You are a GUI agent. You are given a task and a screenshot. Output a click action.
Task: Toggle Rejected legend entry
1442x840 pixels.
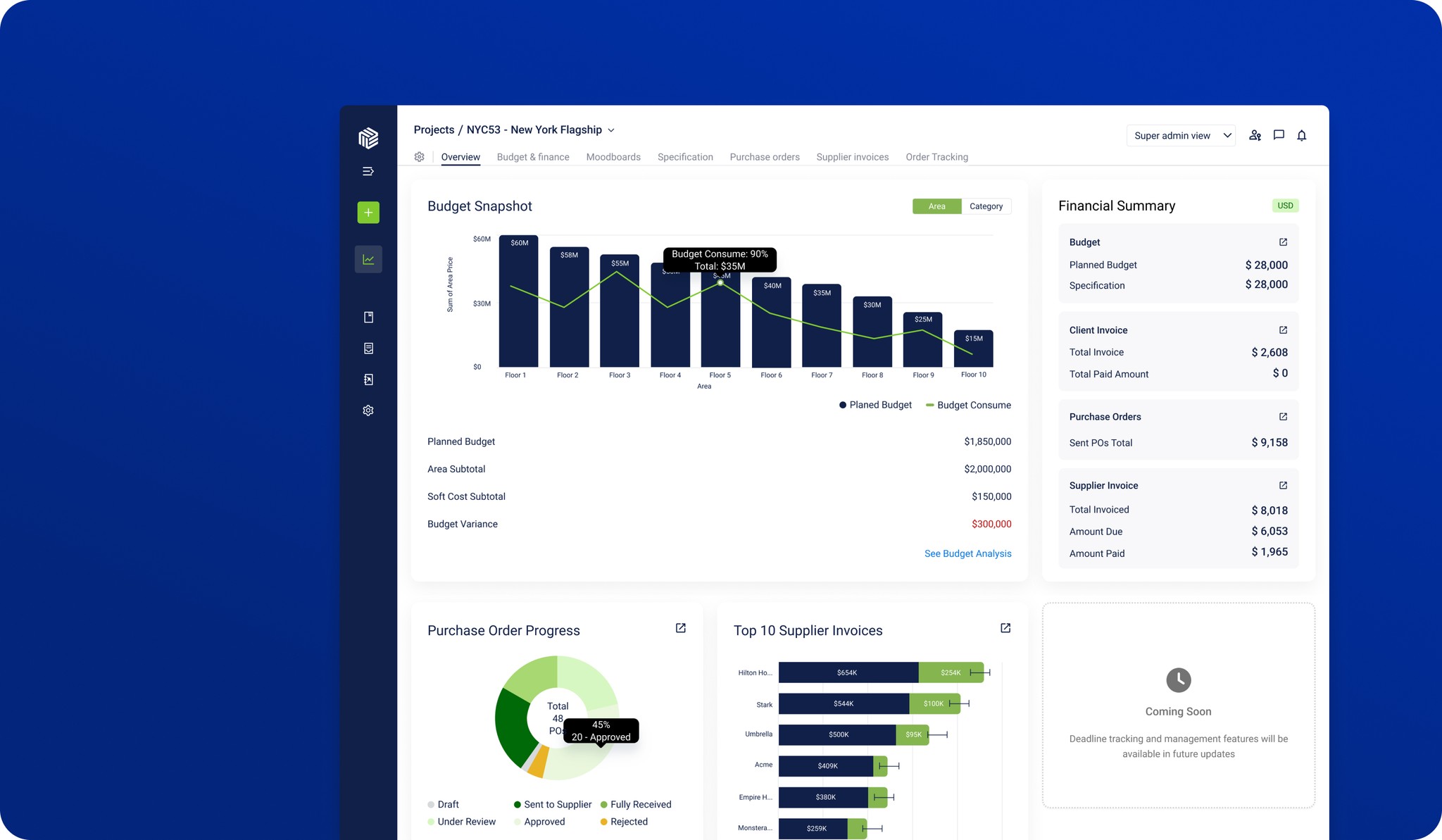(624, 822)
